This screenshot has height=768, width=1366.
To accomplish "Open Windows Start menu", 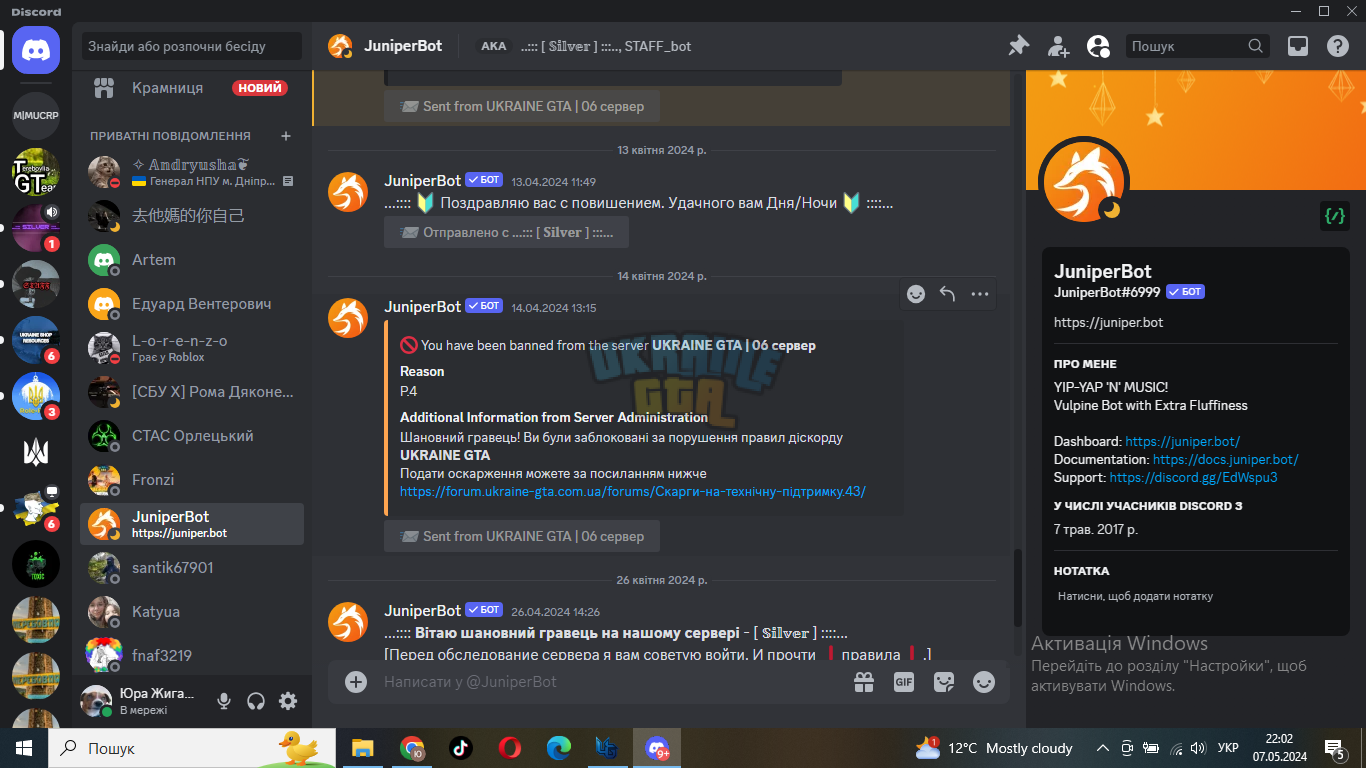I will (24, 748).
